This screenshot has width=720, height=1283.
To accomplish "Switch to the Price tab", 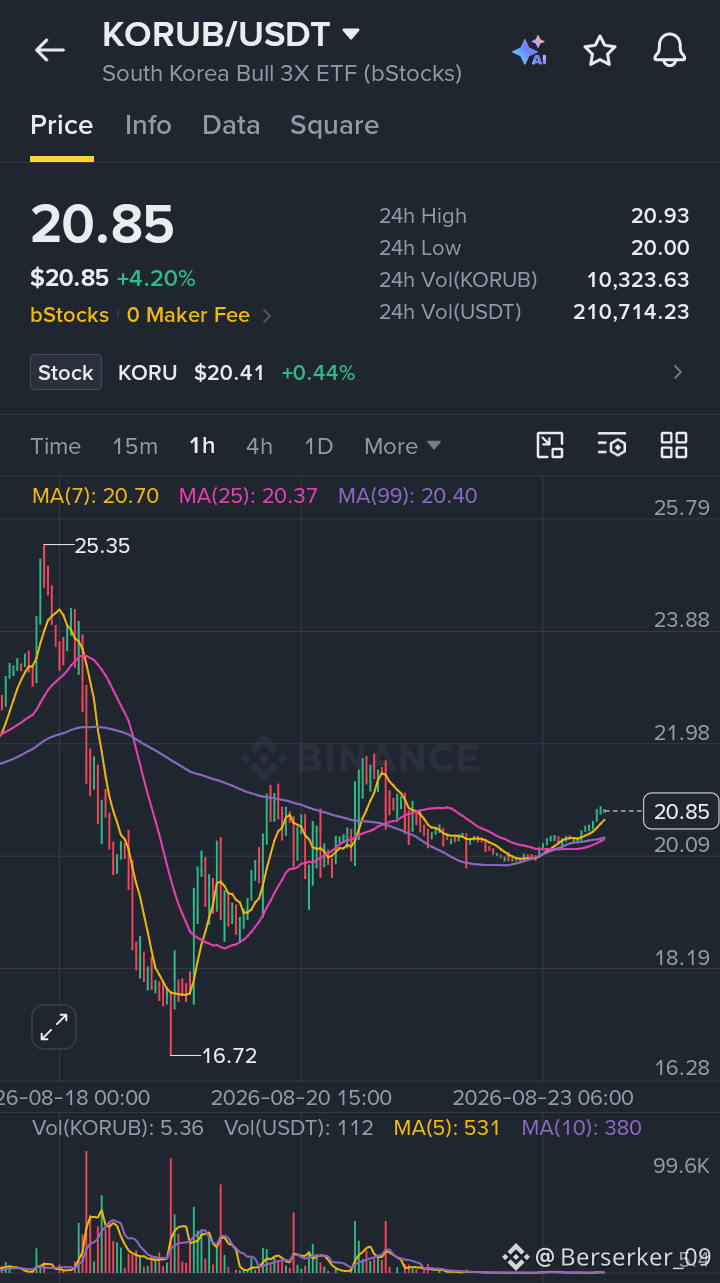I will 62,125.
